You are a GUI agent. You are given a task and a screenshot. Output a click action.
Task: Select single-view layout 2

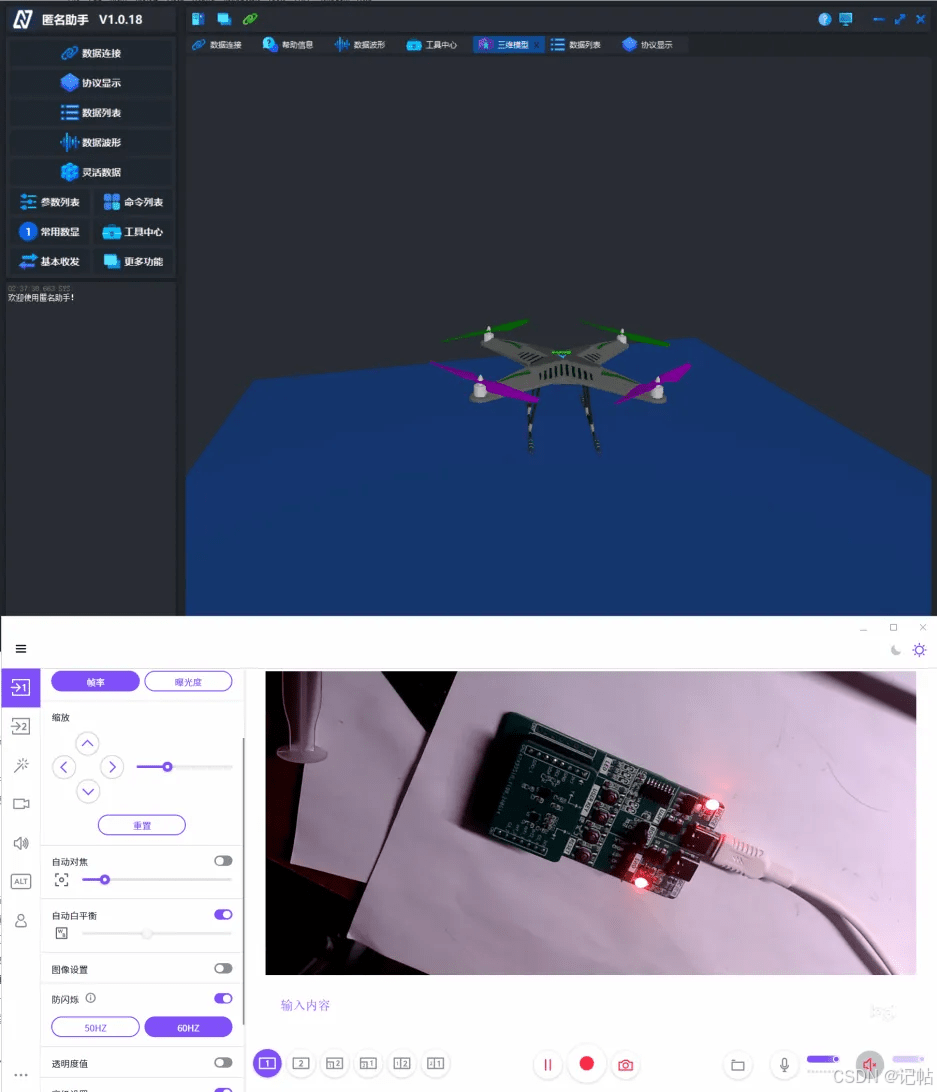[x=301, y=1063]
